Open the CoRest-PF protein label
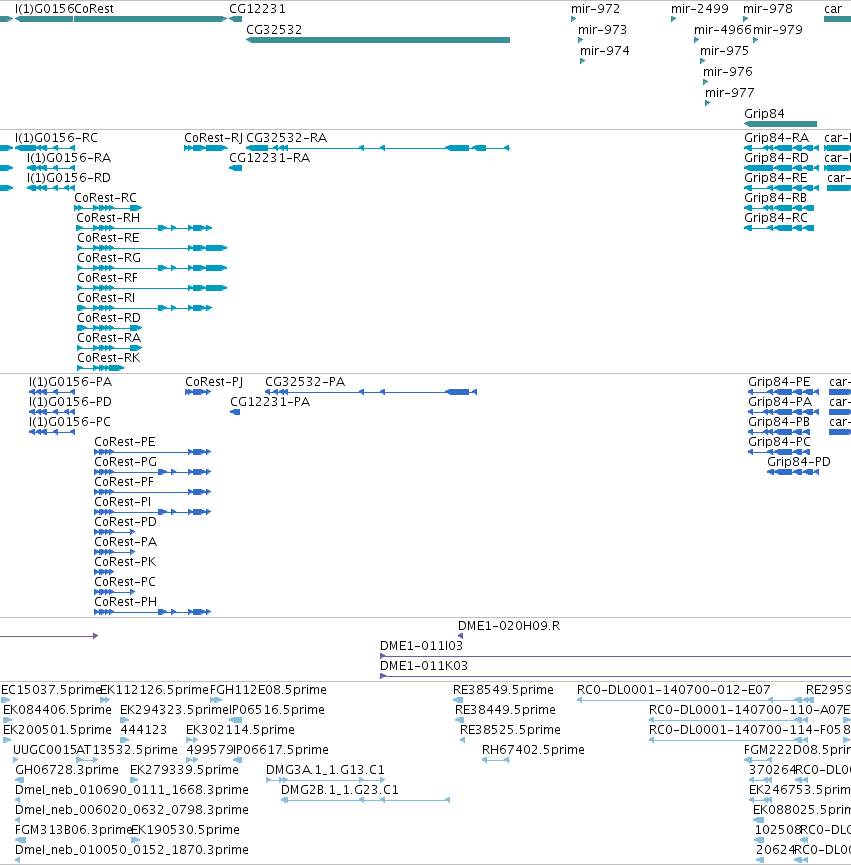The width and height of the screenshot is (851, 865). coord(124,482)
